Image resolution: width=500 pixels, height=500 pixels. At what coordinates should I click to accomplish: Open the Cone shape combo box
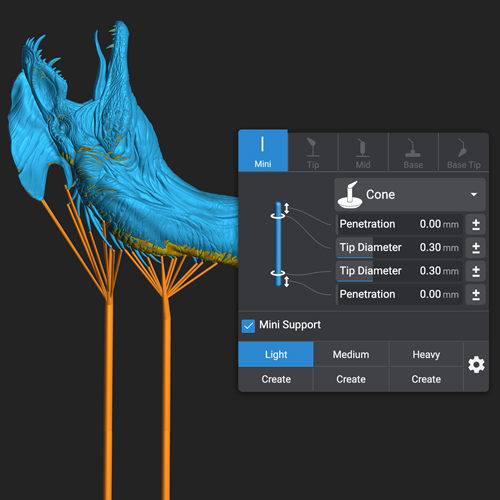[x=410, y=194]
